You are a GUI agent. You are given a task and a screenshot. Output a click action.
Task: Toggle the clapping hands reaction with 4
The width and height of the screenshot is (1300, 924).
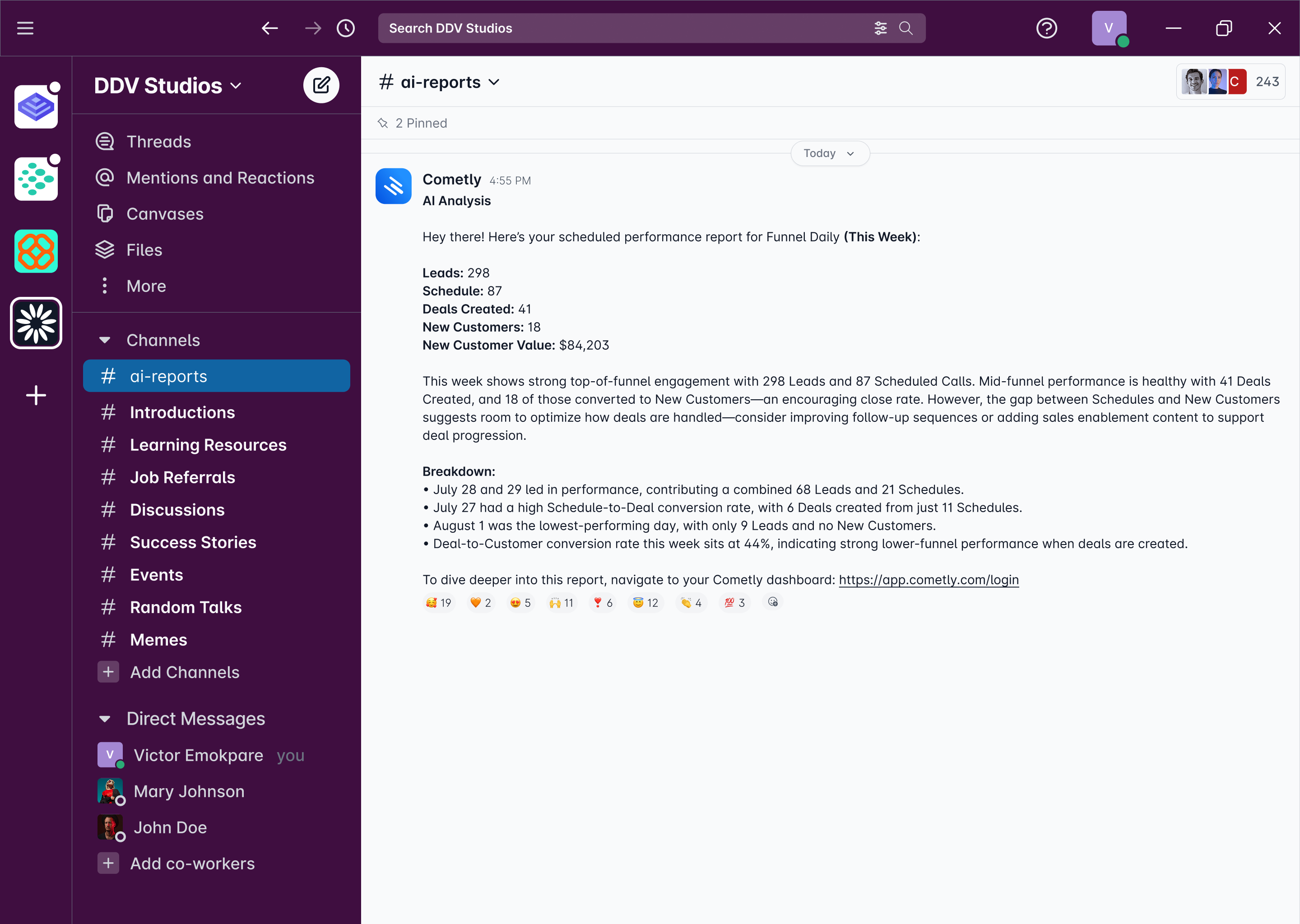click(x=692, y=602)
